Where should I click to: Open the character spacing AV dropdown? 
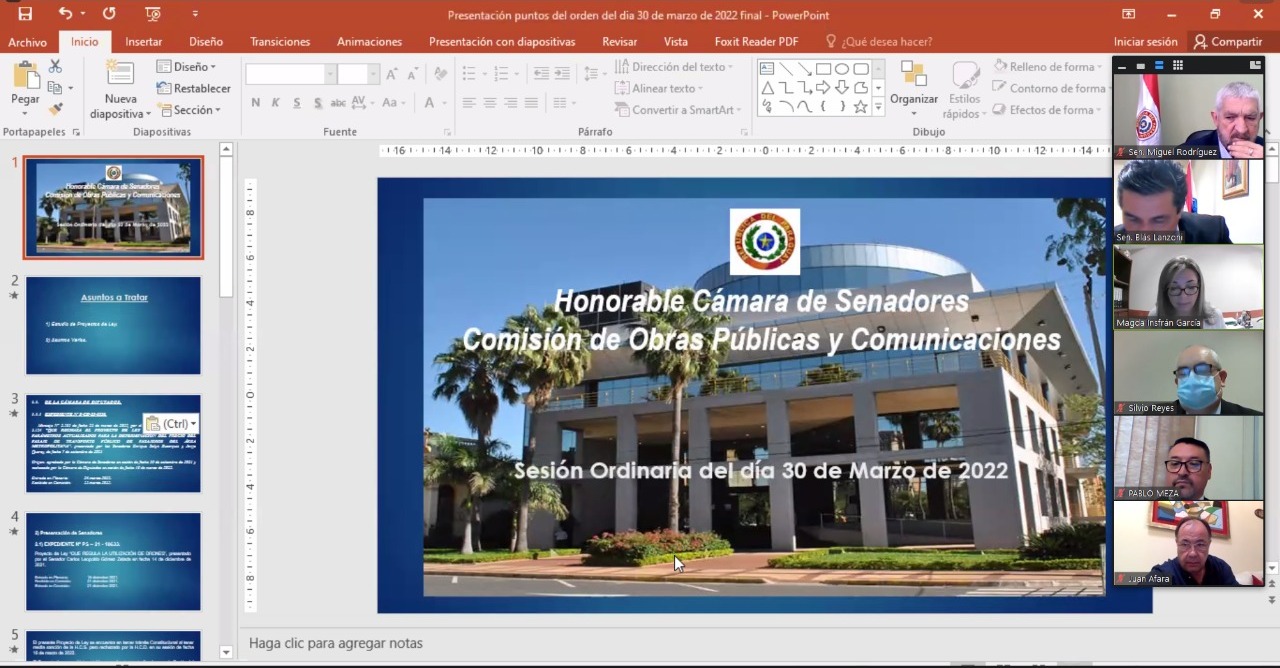click(363, 103)
